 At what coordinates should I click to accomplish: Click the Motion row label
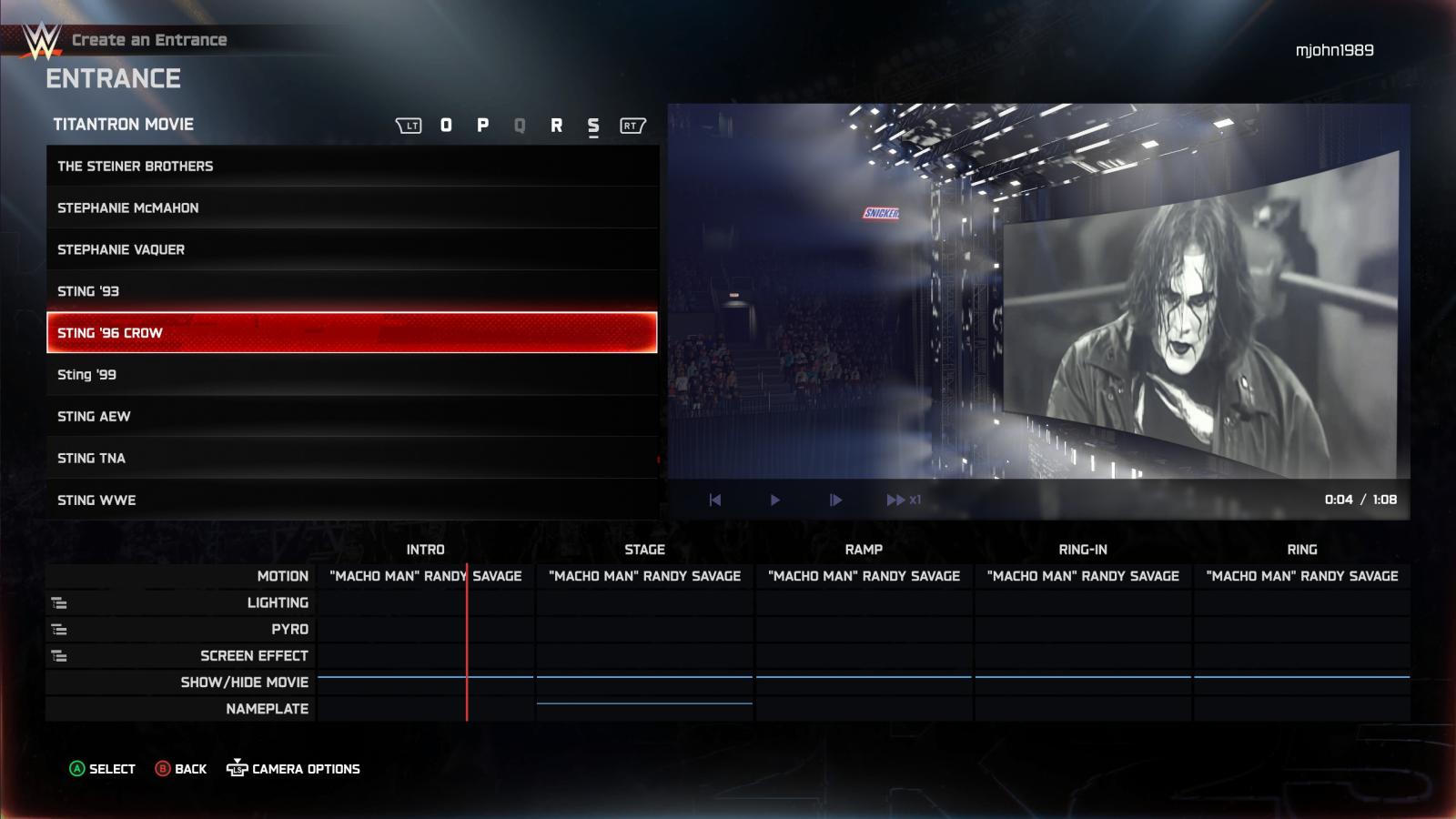tap(282, 576)
